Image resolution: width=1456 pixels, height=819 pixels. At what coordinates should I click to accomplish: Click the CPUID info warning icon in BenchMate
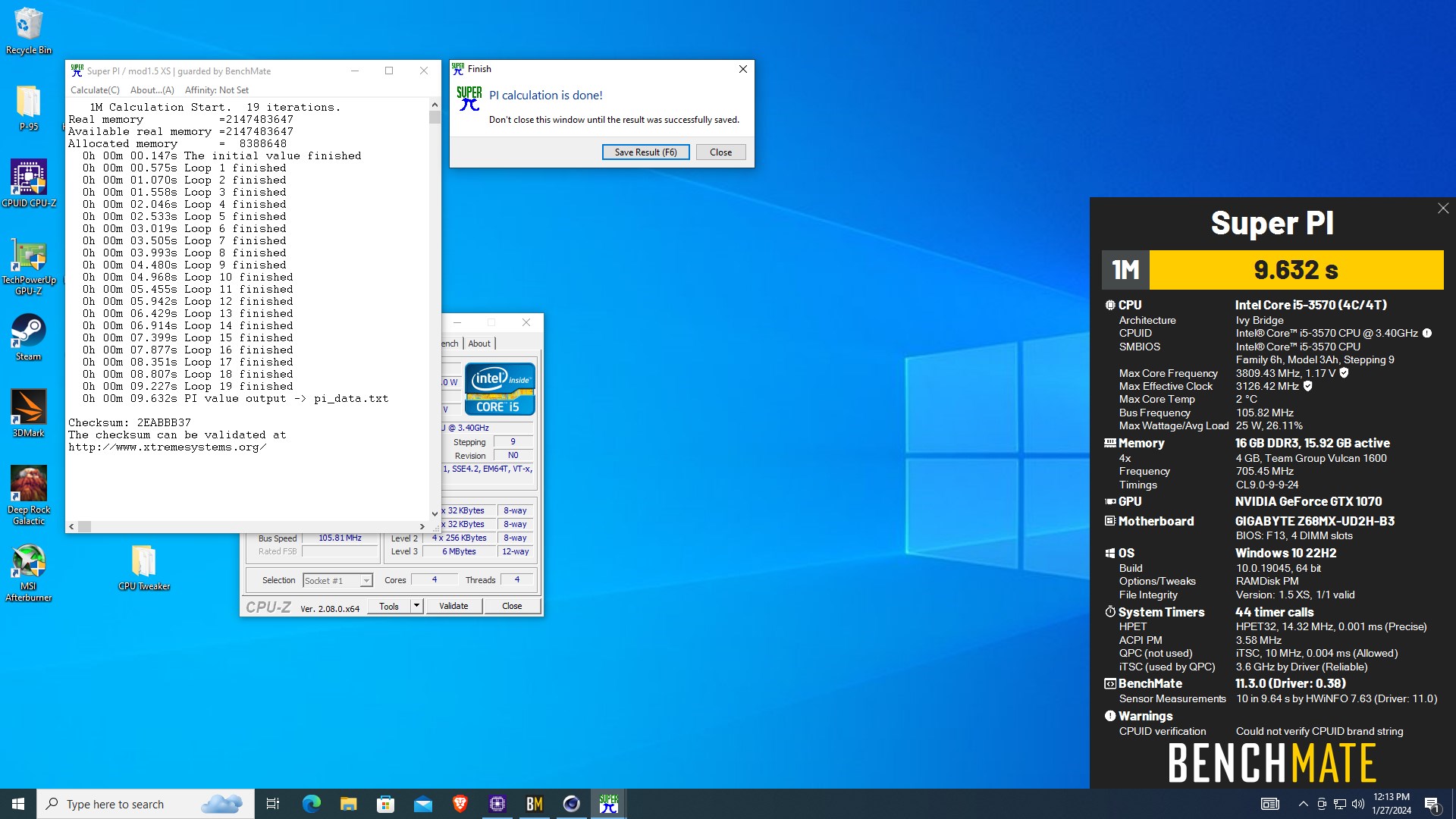point(1426,333)
